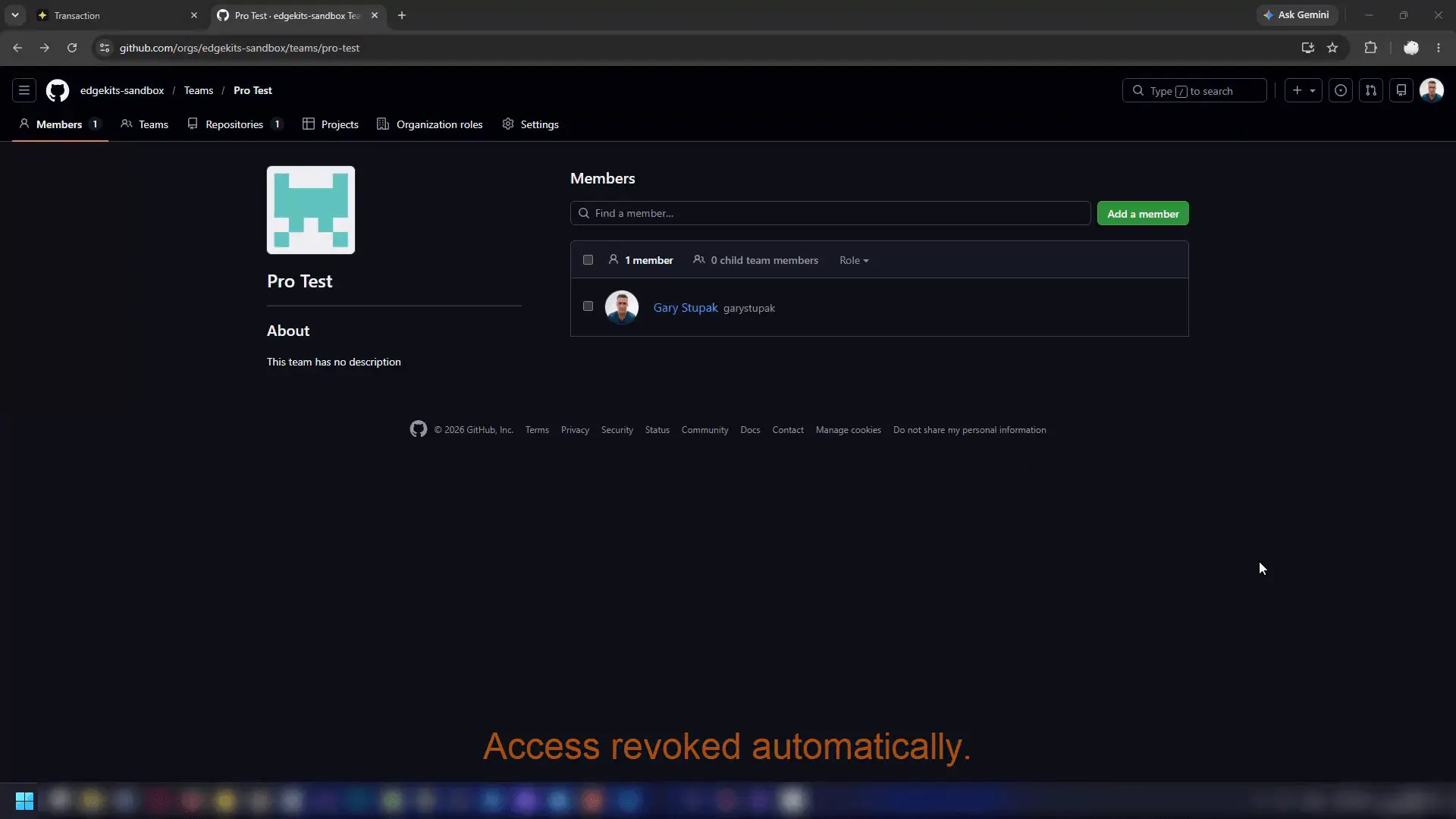The image size is (1456, 819).
Task: Focus the Find a member search field
Action: coord(830,213)
